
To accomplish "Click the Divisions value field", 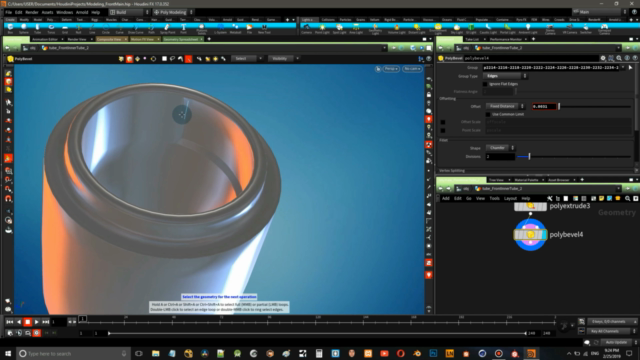I will 500,157.
